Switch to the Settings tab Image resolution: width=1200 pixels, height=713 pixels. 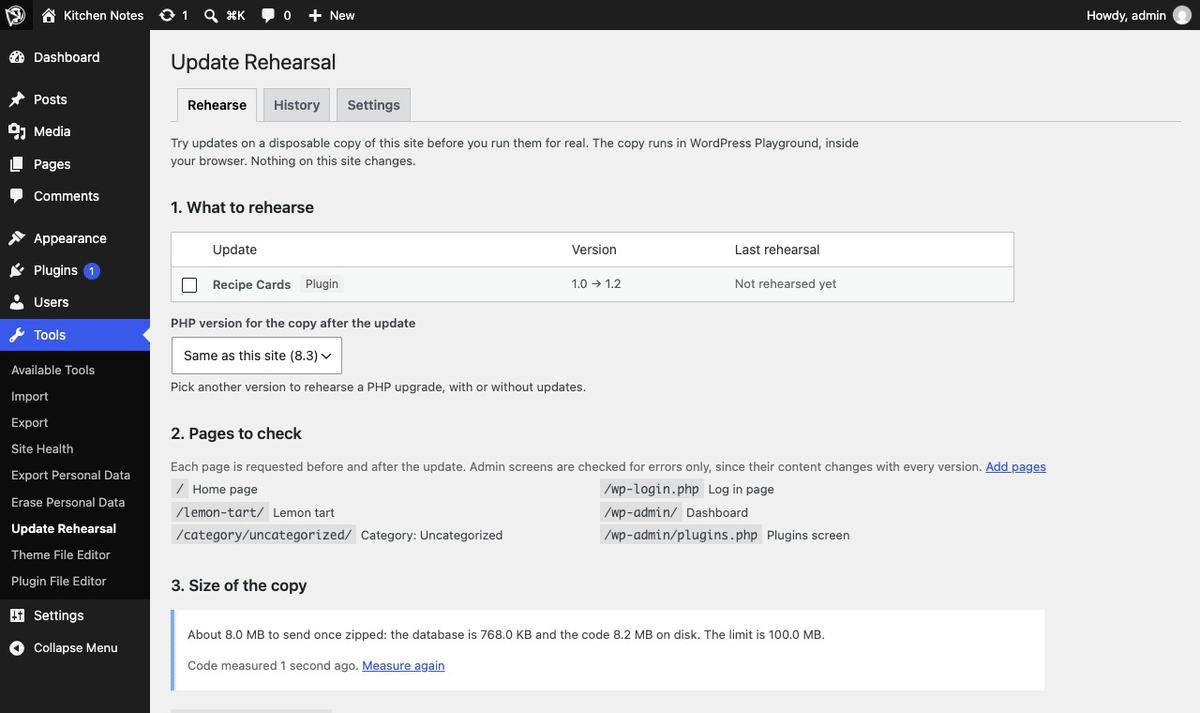click(374, 105)
